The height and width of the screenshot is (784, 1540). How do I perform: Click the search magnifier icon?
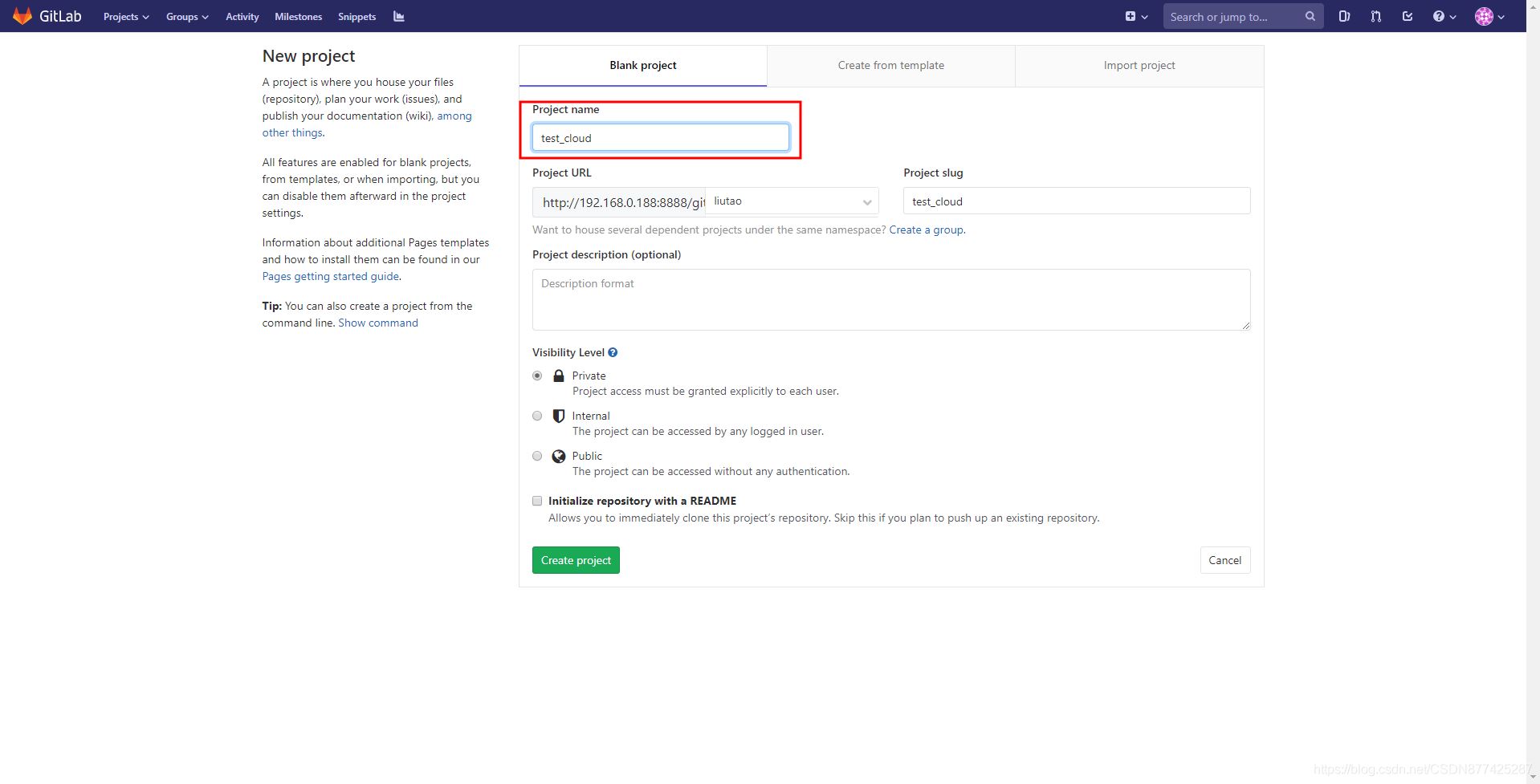tap(1310, 16)
